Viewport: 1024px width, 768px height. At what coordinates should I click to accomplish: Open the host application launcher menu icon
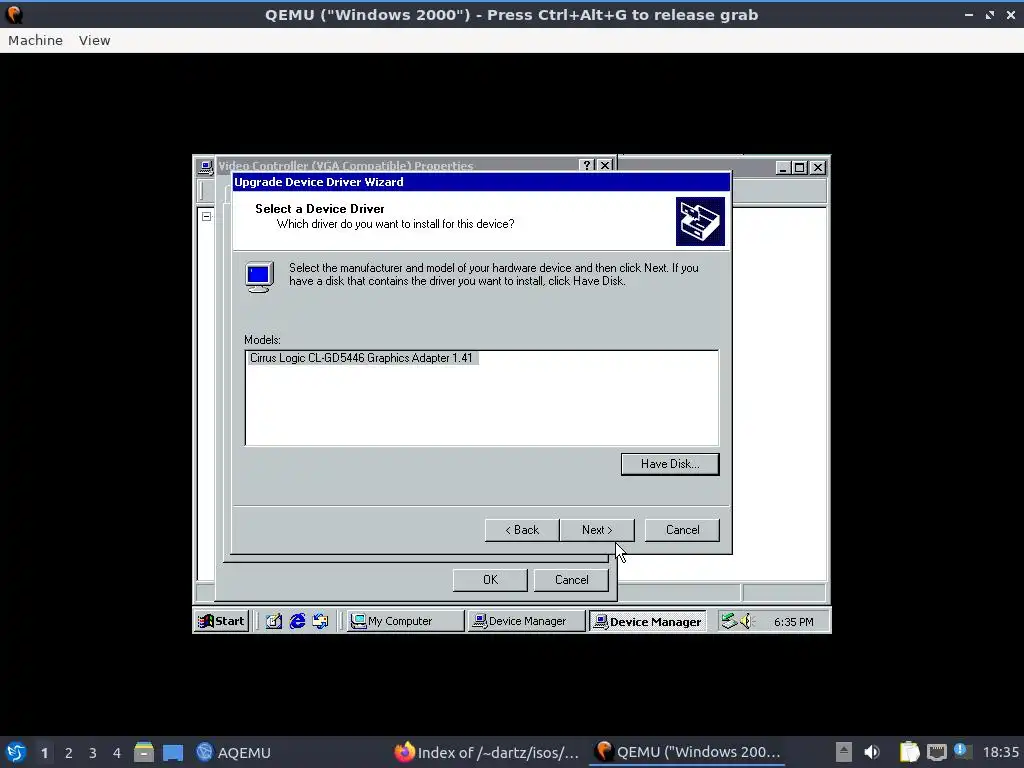[16, 752]
